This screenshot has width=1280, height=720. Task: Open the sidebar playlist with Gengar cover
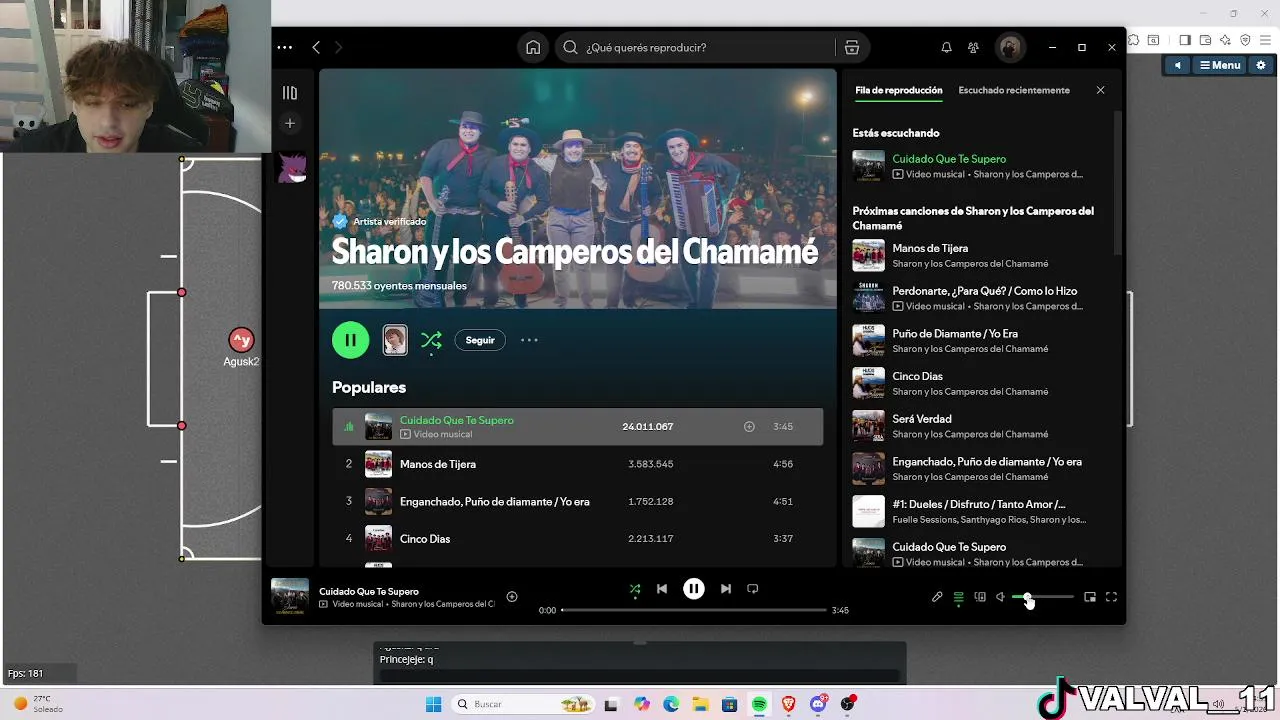tap(290, 166)
